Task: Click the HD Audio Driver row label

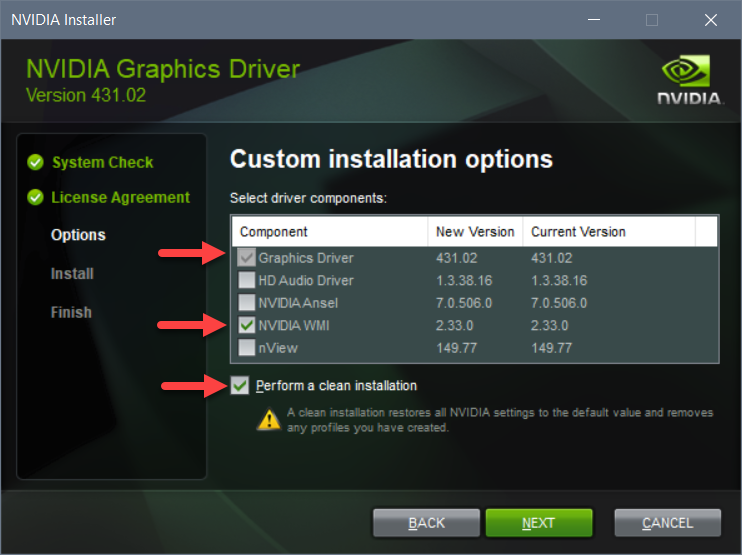Action: click(x=306, y=281)
